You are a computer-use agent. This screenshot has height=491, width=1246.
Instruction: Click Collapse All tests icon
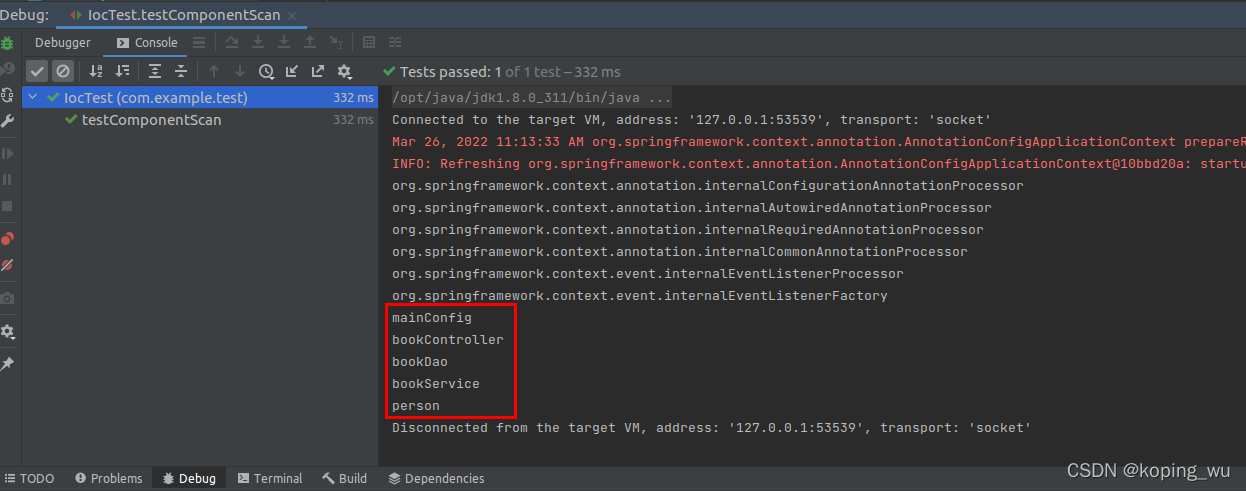pyautogui.click(x=181, y=71)
